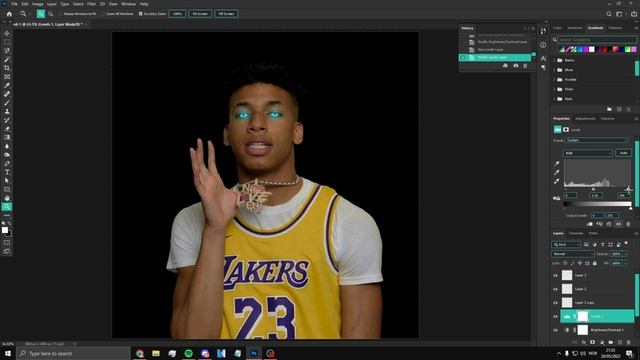
Task: Create new fill or adjustment layer
Action: click(602, 342)
